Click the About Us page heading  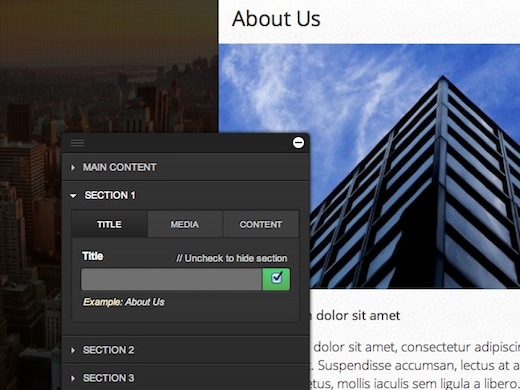[276, 19]
